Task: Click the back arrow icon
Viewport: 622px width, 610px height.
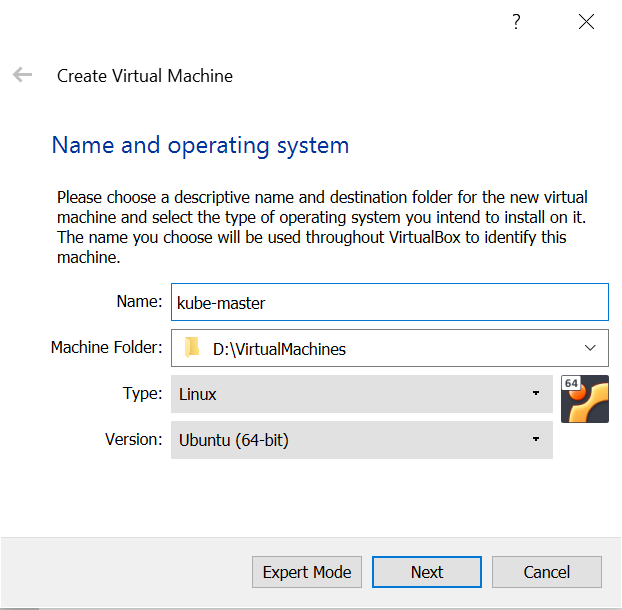Action: tap(22, 75)
